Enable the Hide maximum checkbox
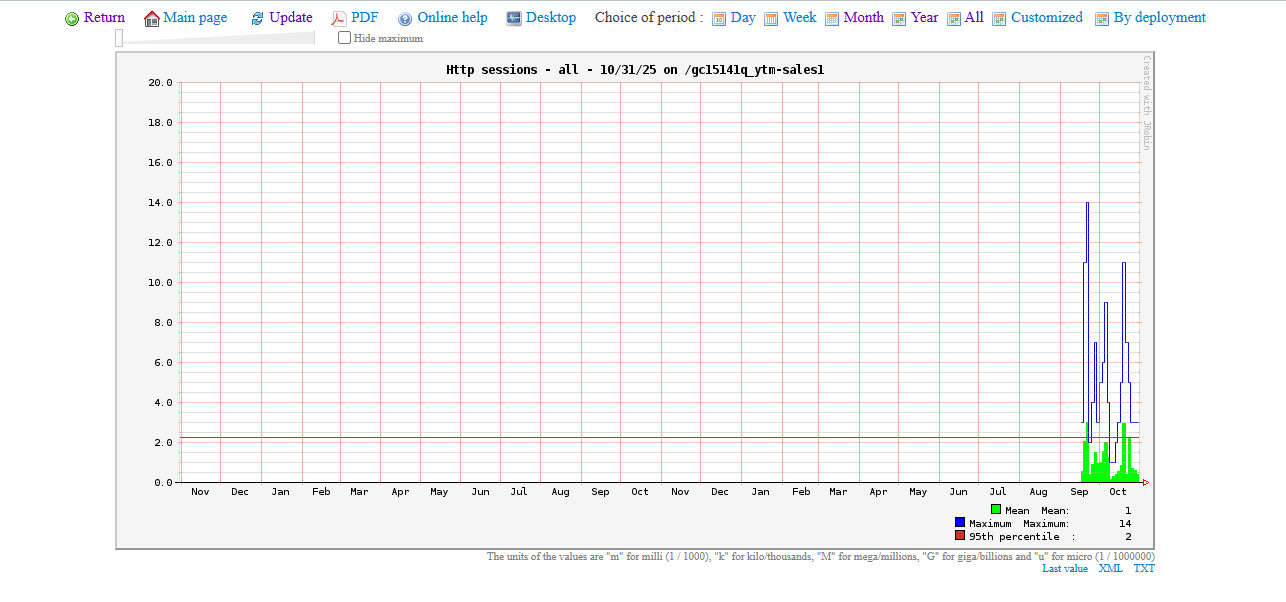1286x602 pixels. [x=345, y=38]
